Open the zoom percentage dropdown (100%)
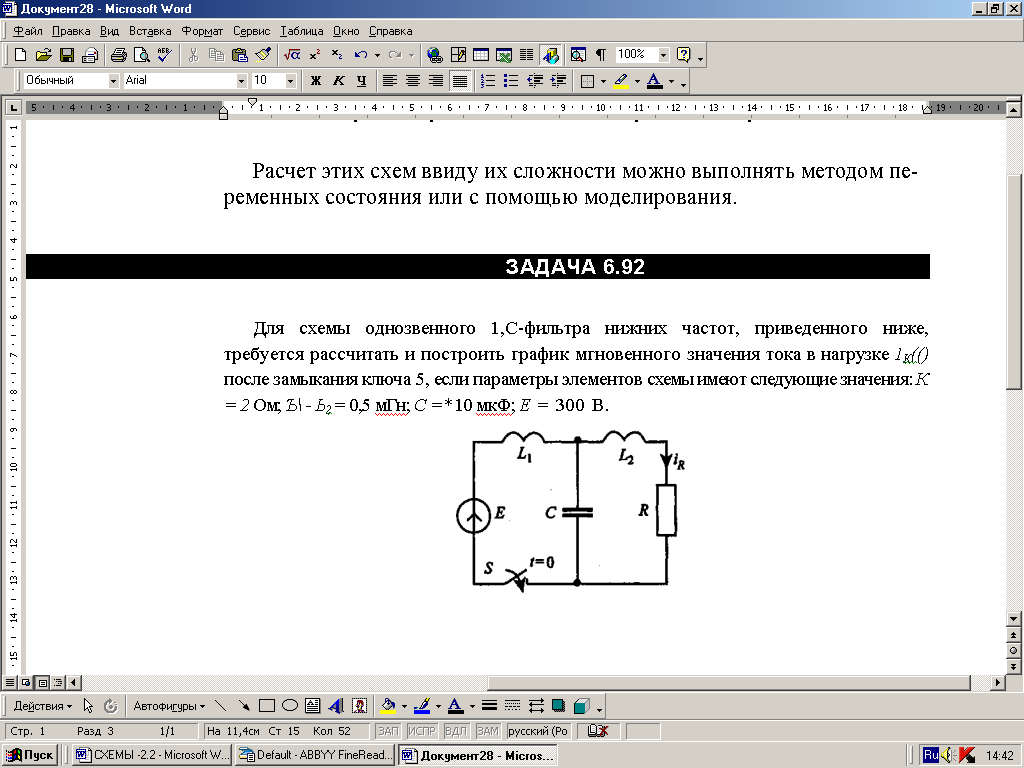 [x=664, y=55]
